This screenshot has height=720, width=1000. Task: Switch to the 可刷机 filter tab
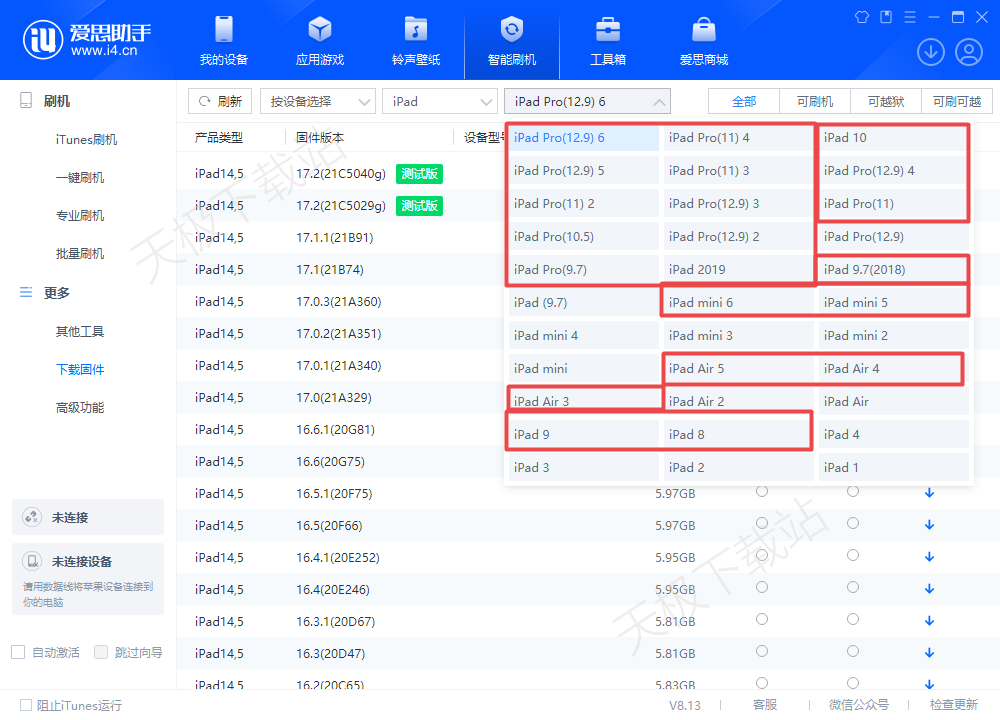tap(815, 101)
